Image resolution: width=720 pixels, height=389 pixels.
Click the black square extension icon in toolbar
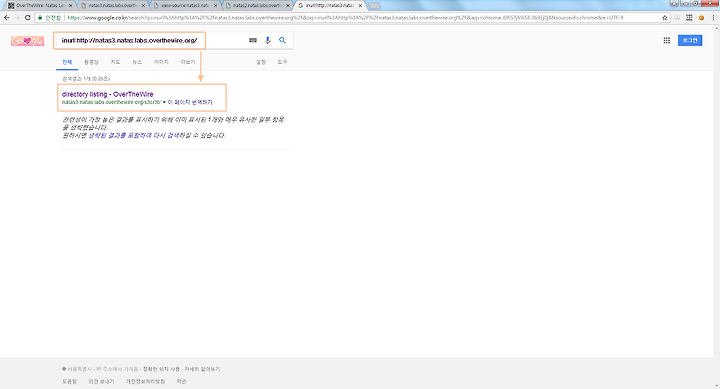[x=689, y=17]
